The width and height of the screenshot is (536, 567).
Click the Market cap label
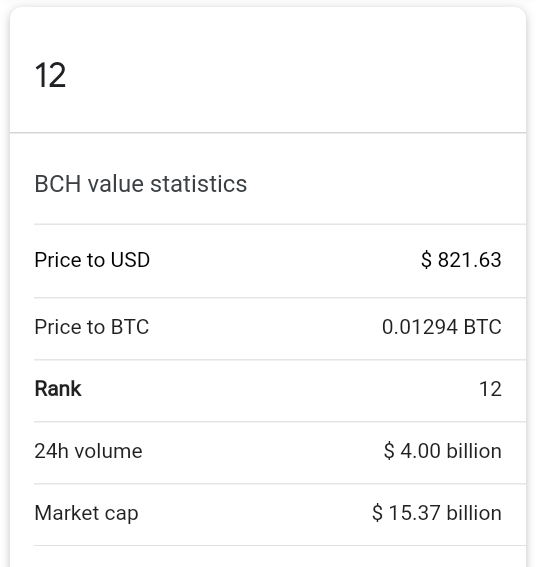click(x=86, y=513)
